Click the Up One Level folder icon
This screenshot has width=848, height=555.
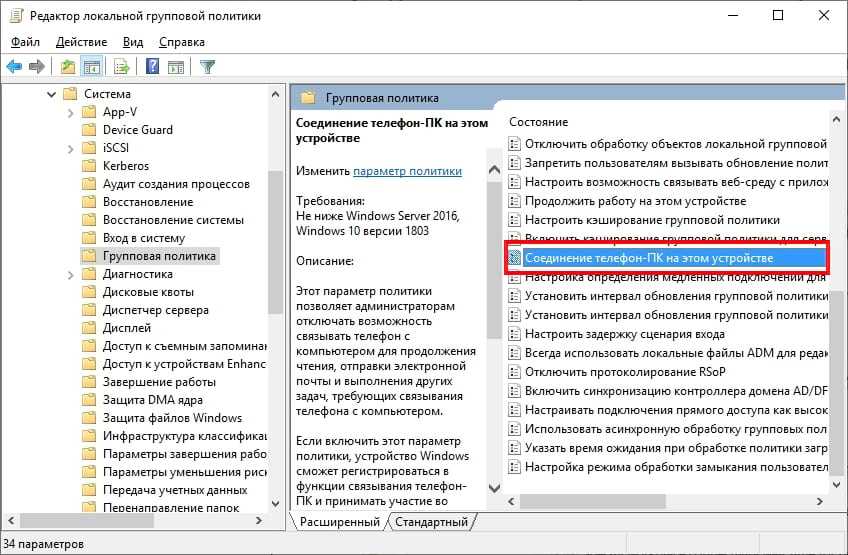point(67,67)
